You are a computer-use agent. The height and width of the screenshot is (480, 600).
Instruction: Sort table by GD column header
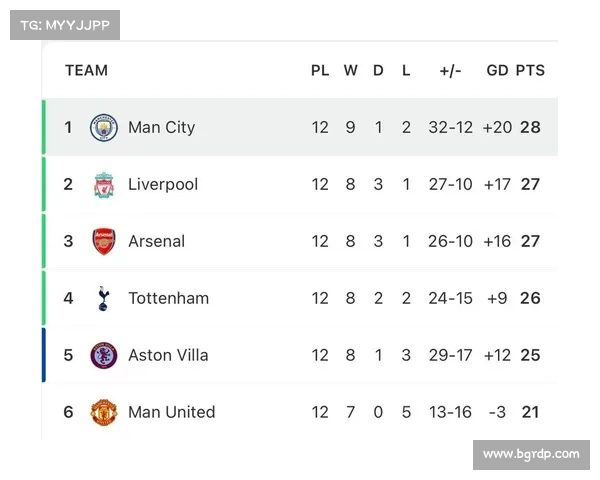[x=497, y=70]
